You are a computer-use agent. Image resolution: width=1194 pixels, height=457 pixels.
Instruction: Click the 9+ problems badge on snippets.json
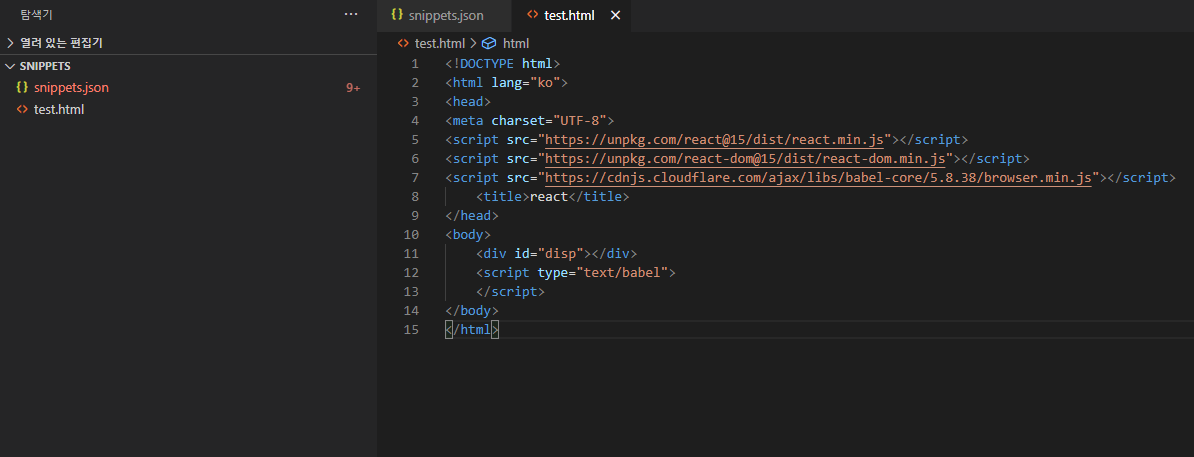point(353,88)
